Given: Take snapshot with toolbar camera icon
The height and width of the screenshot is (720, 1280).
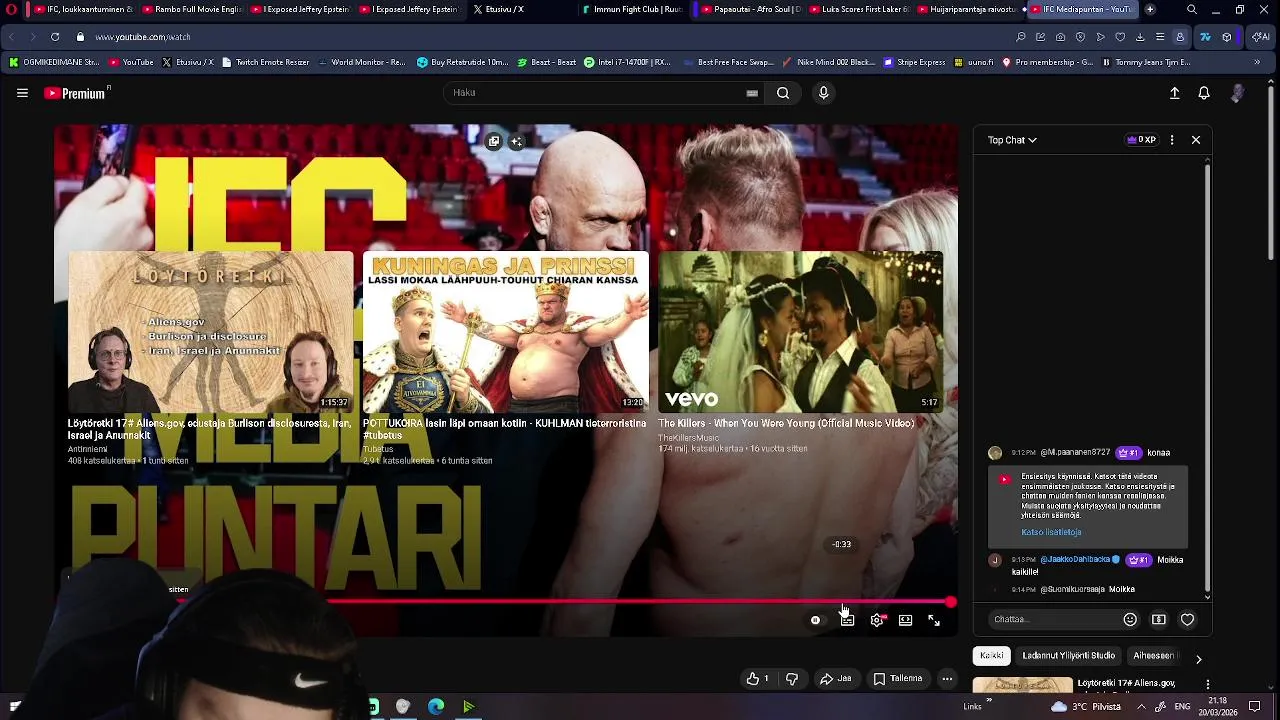Looking at the screenshot, I should click(x=1061, y=37).
